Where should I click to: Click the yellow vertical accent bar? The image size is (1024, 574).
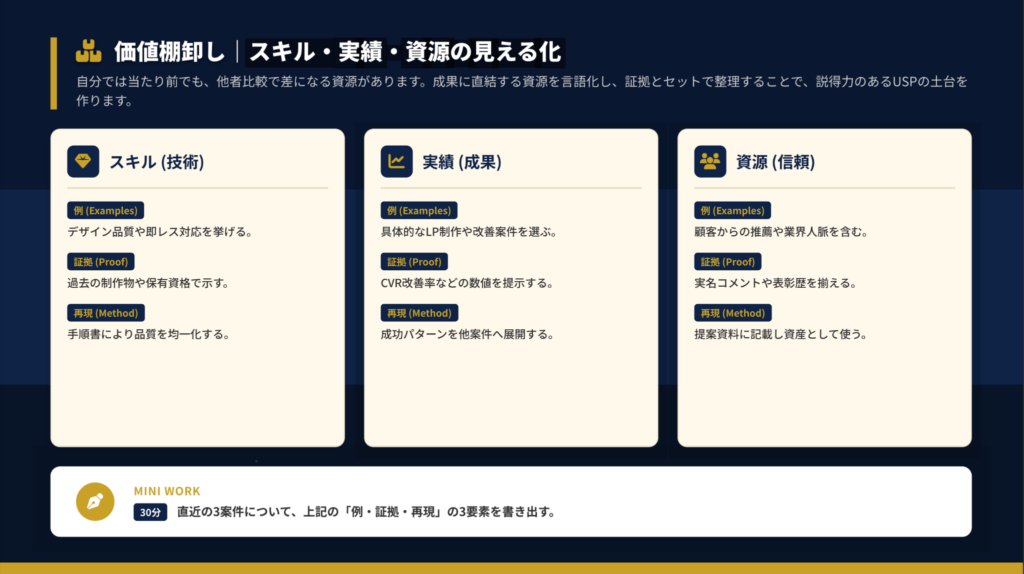tap(54, 73)
